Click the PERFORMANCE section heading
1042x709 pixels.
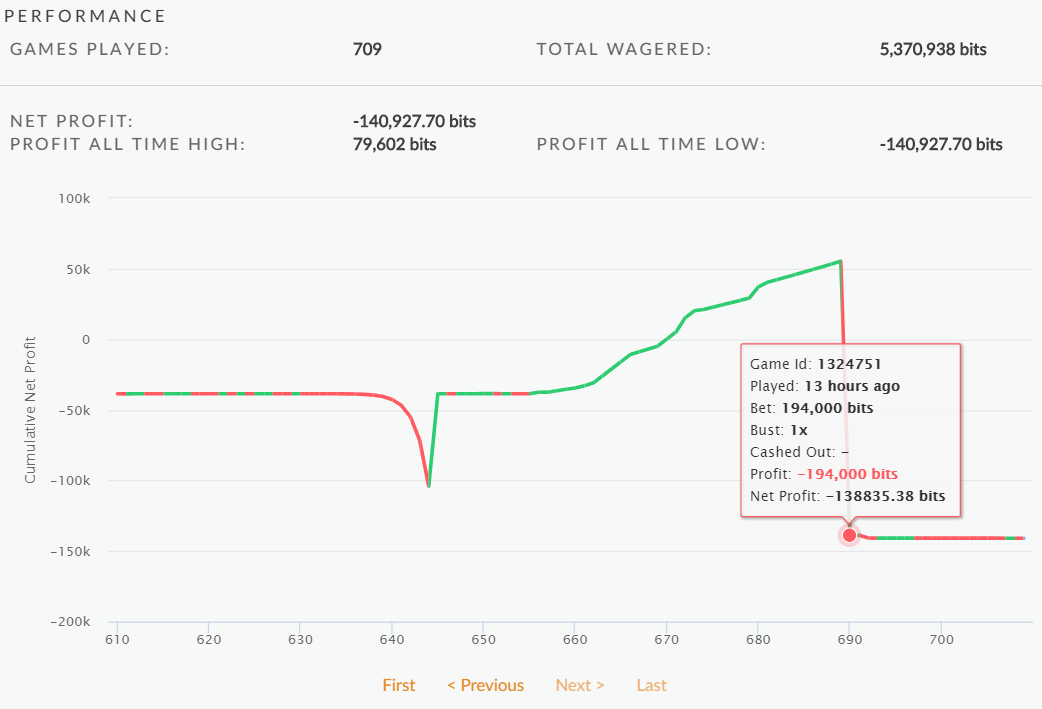click(85, 16)
